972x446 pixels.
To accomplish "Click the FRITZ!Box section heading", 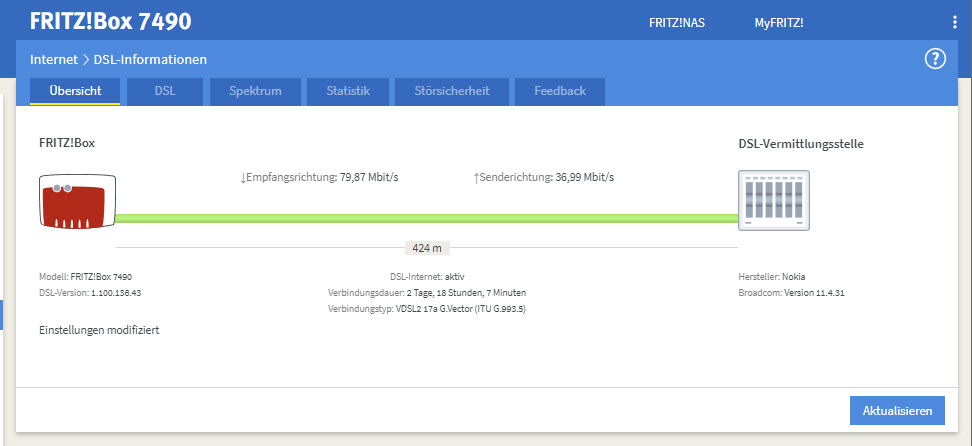I will [67, 143].
